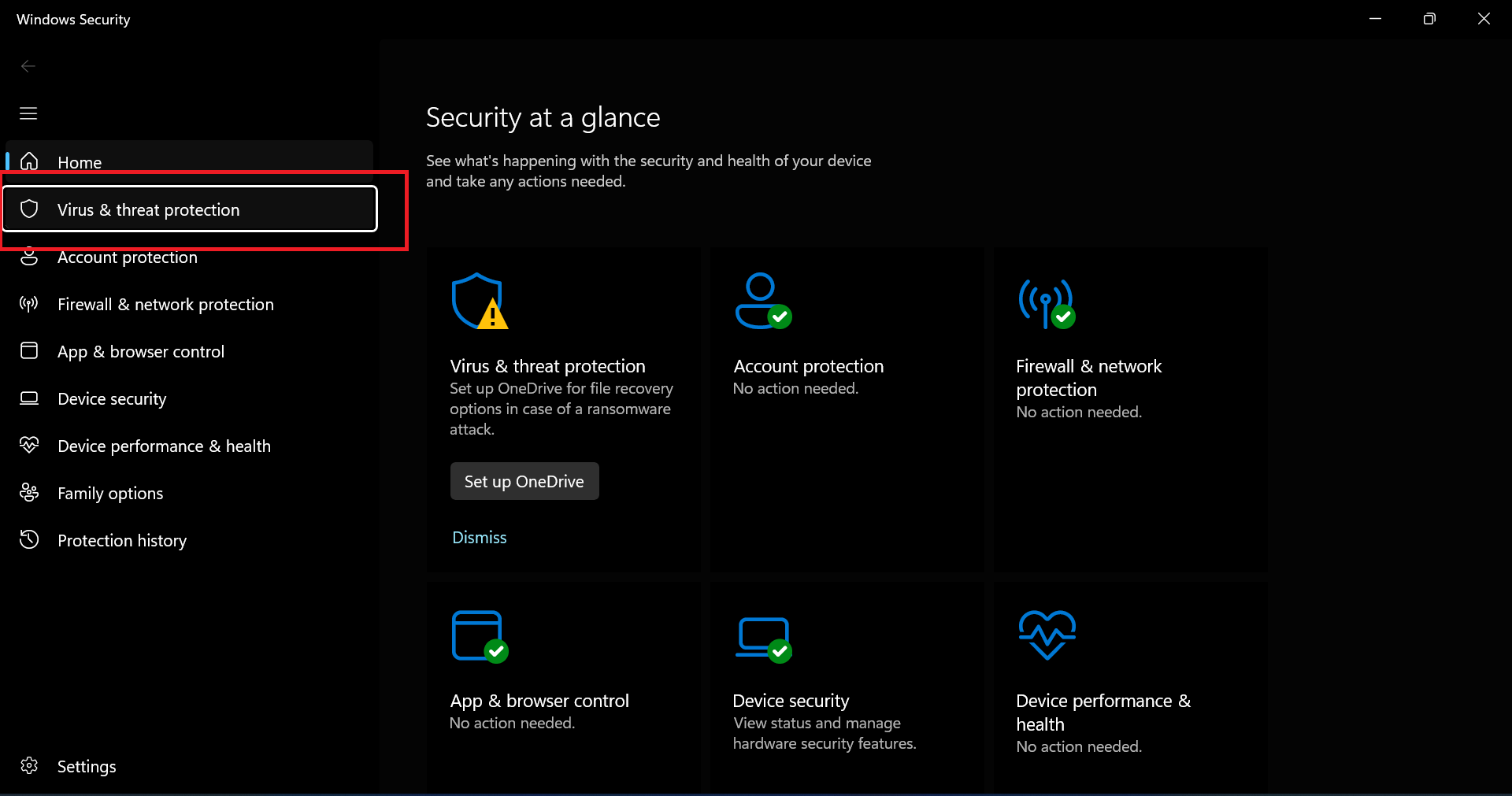Click the shield warning icon on Virus & threat protection card

(480, 301)
